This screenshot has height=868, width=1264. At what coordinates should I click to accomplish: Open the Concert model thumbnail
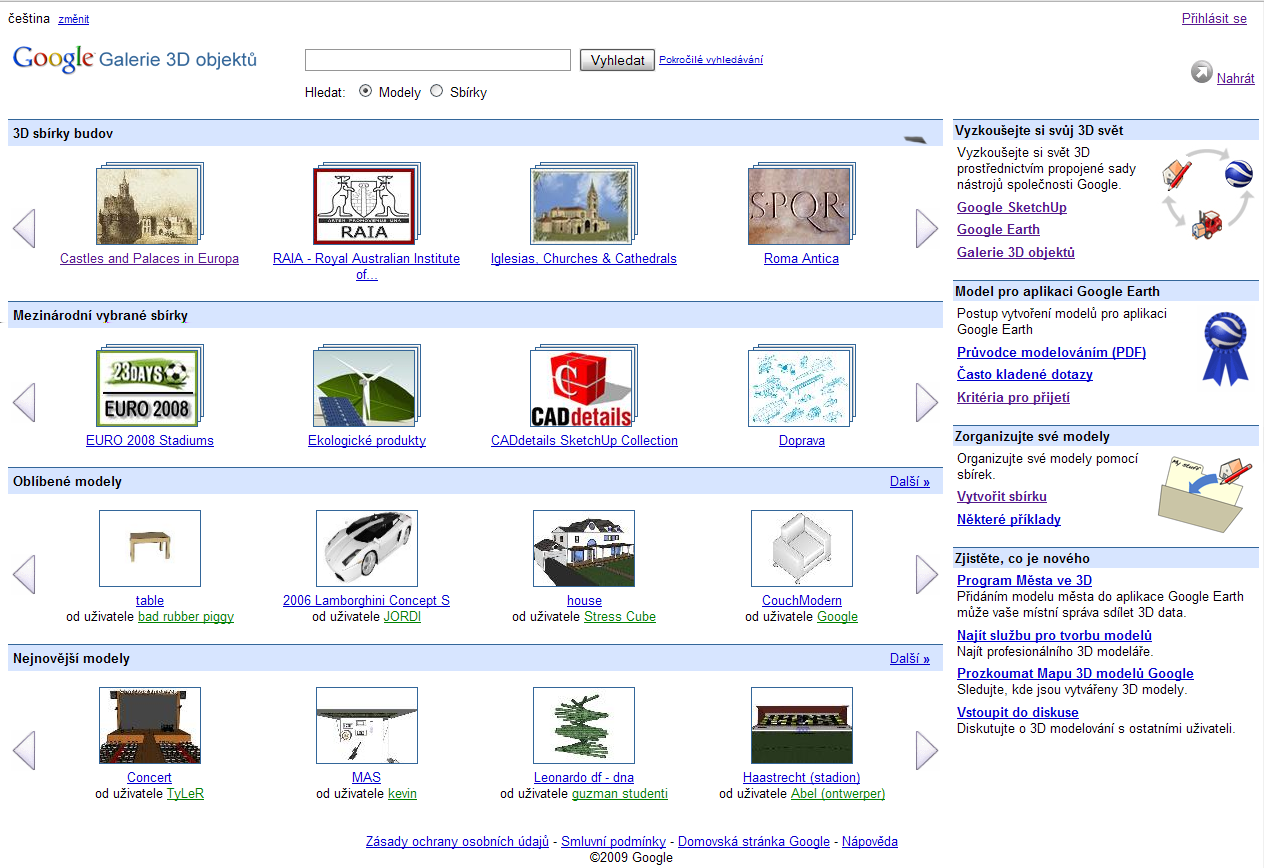click(x=150, y=725)
